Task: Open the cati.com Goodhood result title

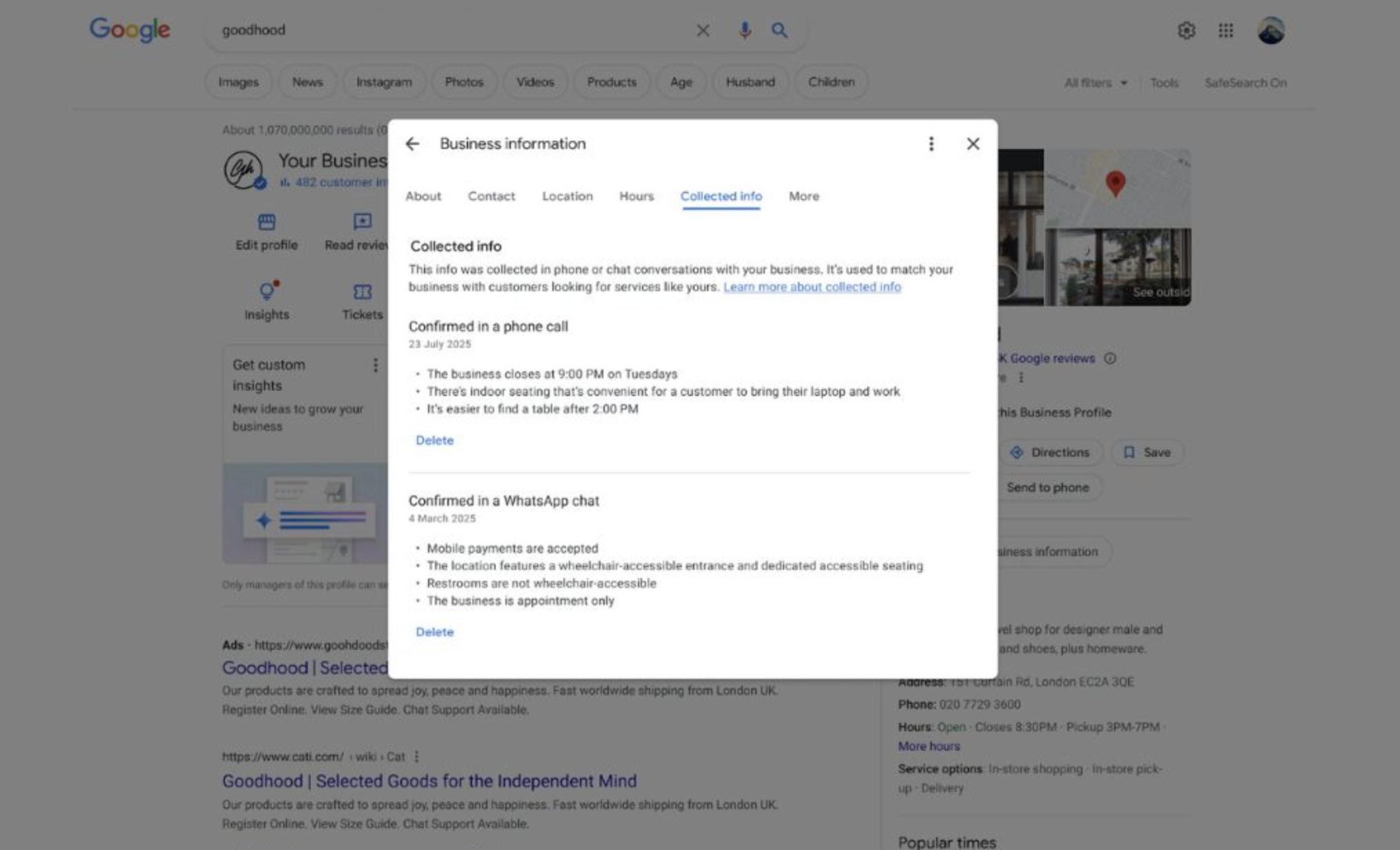Action: tap(429, 781)
